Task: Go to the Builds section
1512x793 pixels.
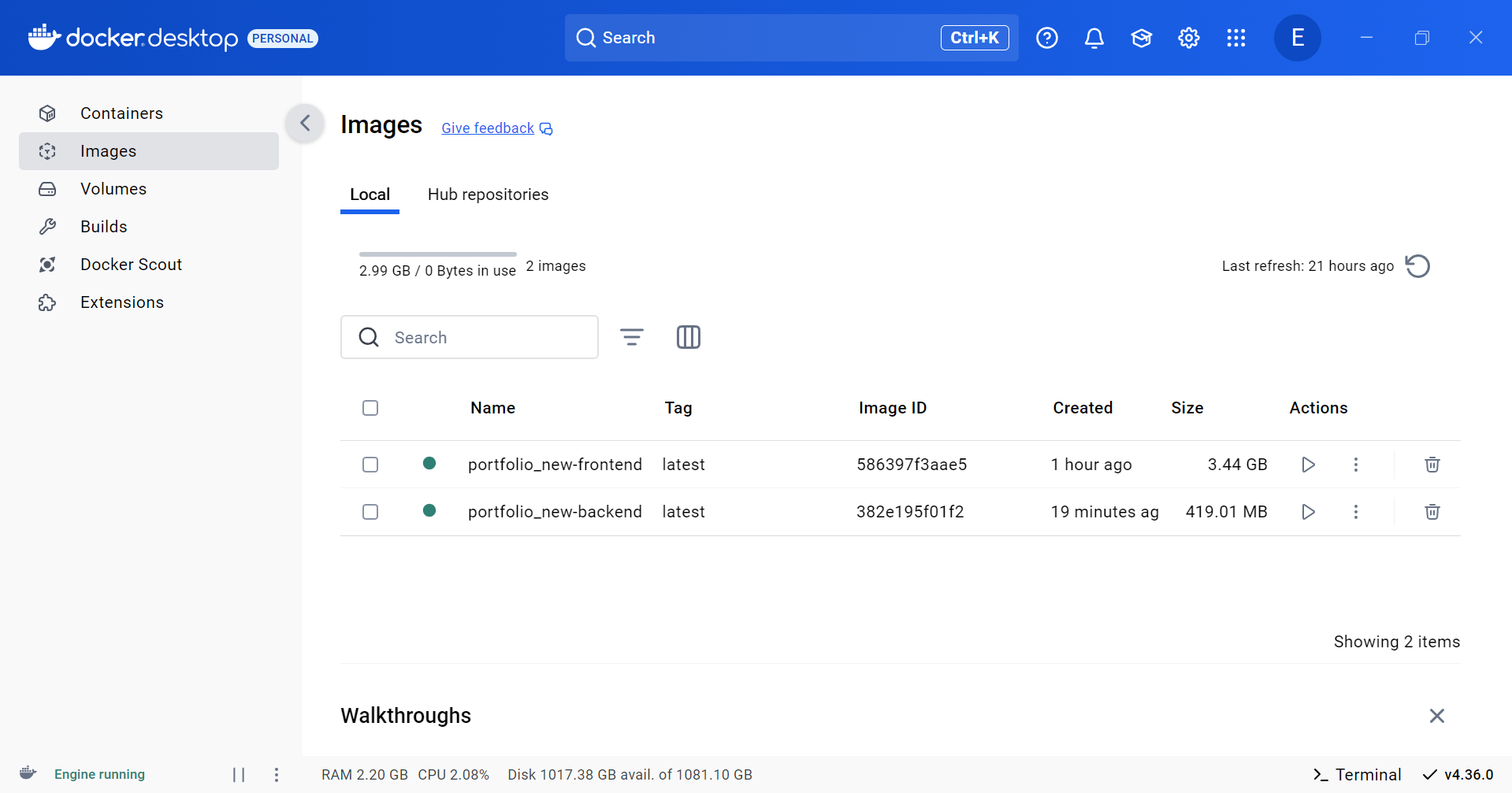Action: [149, 227]
